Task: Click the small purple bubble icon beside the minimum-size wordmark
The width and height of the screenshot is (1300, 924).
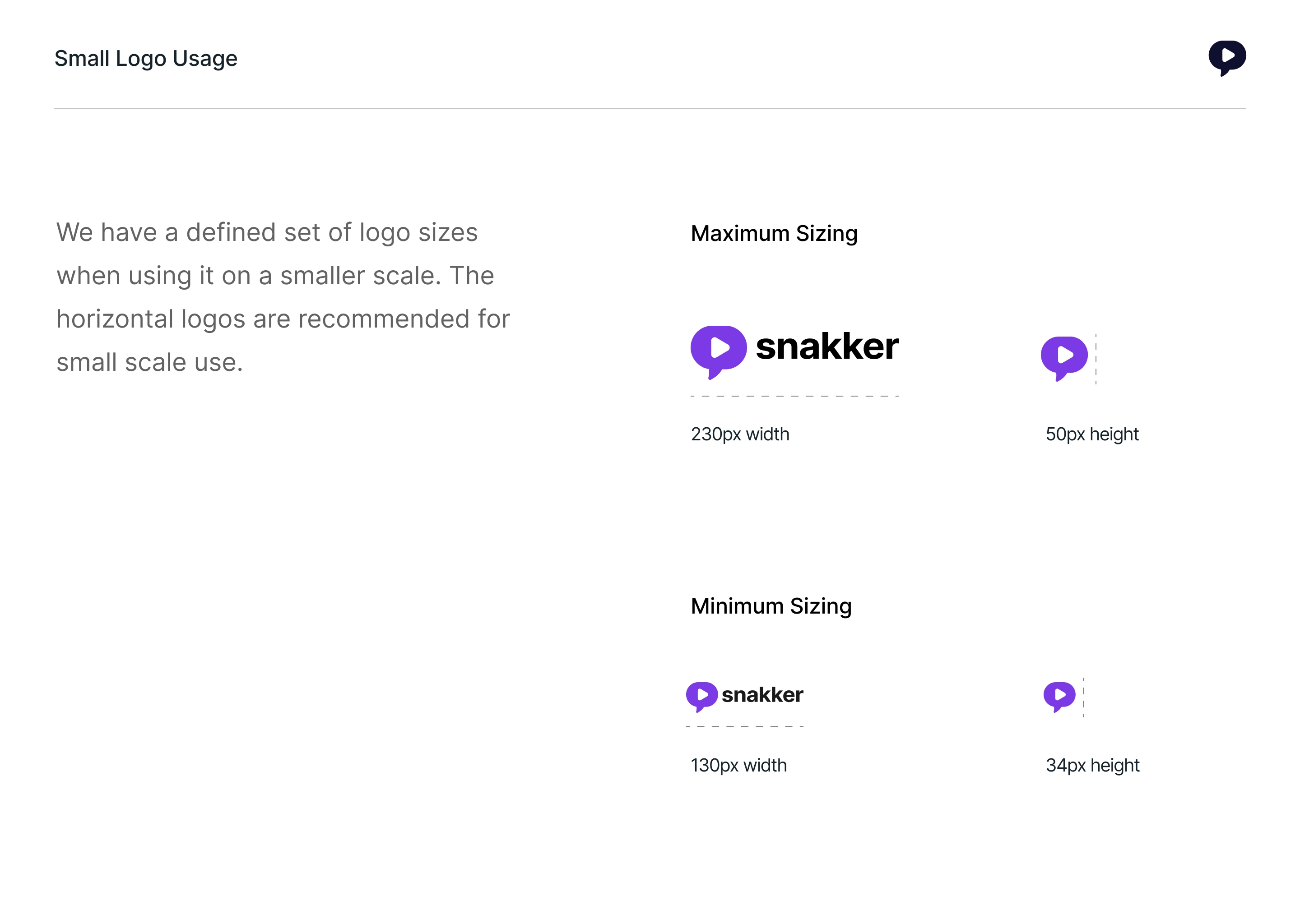Action: tap(701, 695)
